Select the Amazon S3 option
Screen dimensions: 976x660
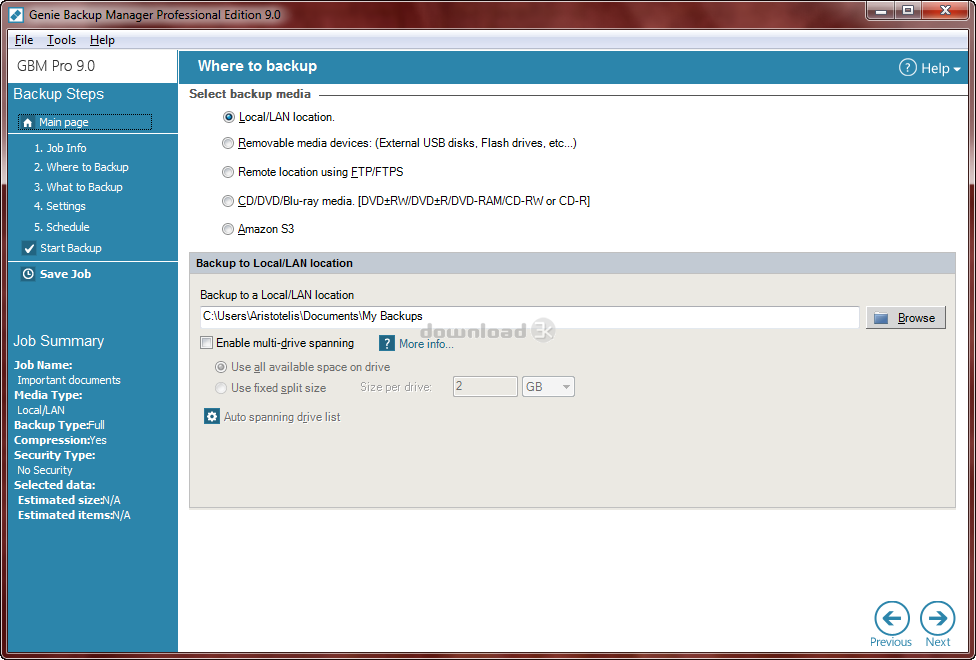point(228,229)
